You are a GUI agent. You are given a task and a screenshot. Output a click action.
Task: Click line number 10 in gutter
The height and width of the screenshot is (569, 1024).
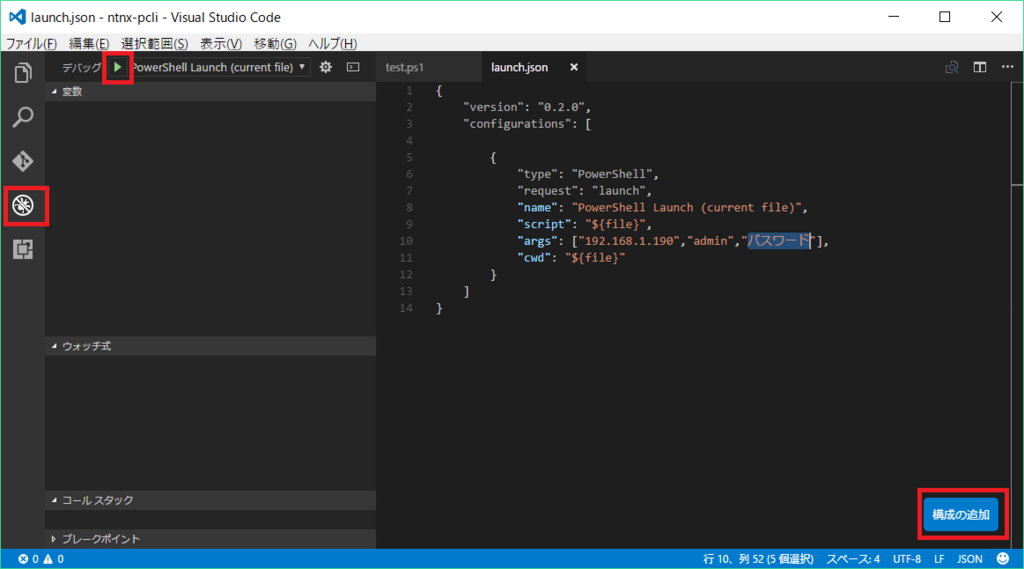(x=406, y=241)
